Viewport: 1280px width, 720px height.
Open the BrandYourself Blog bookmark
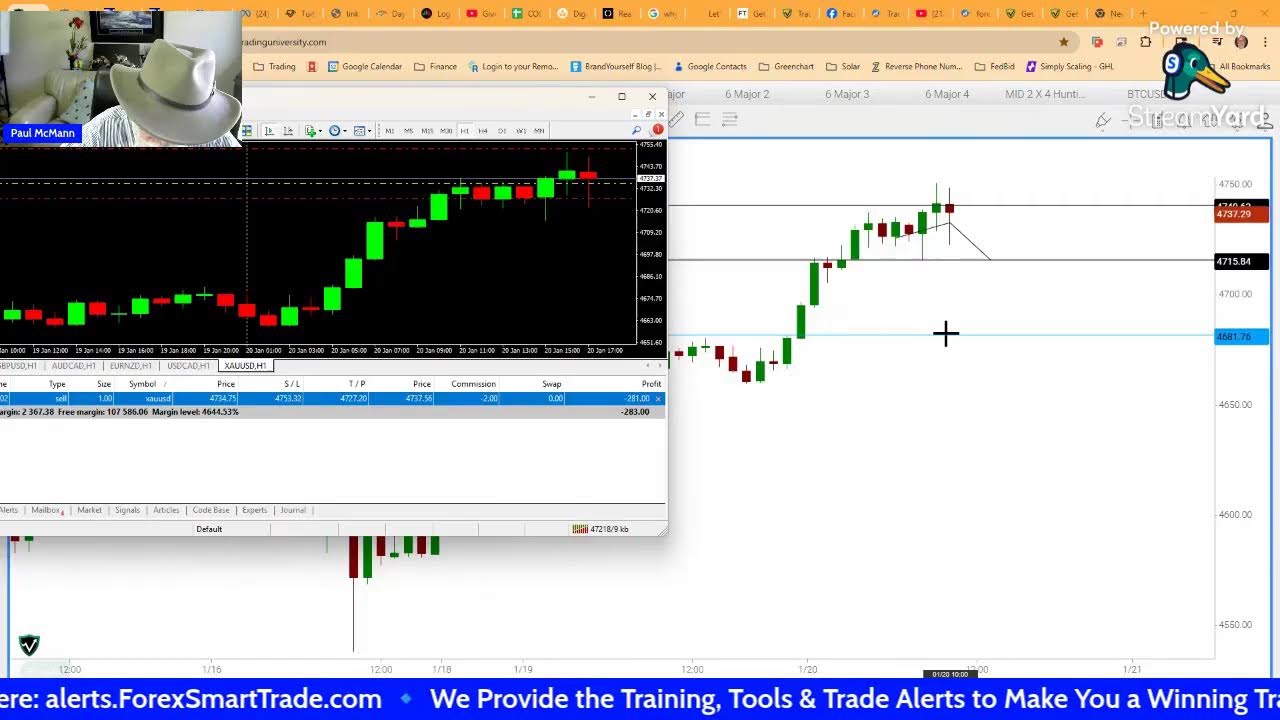point(616,67)
